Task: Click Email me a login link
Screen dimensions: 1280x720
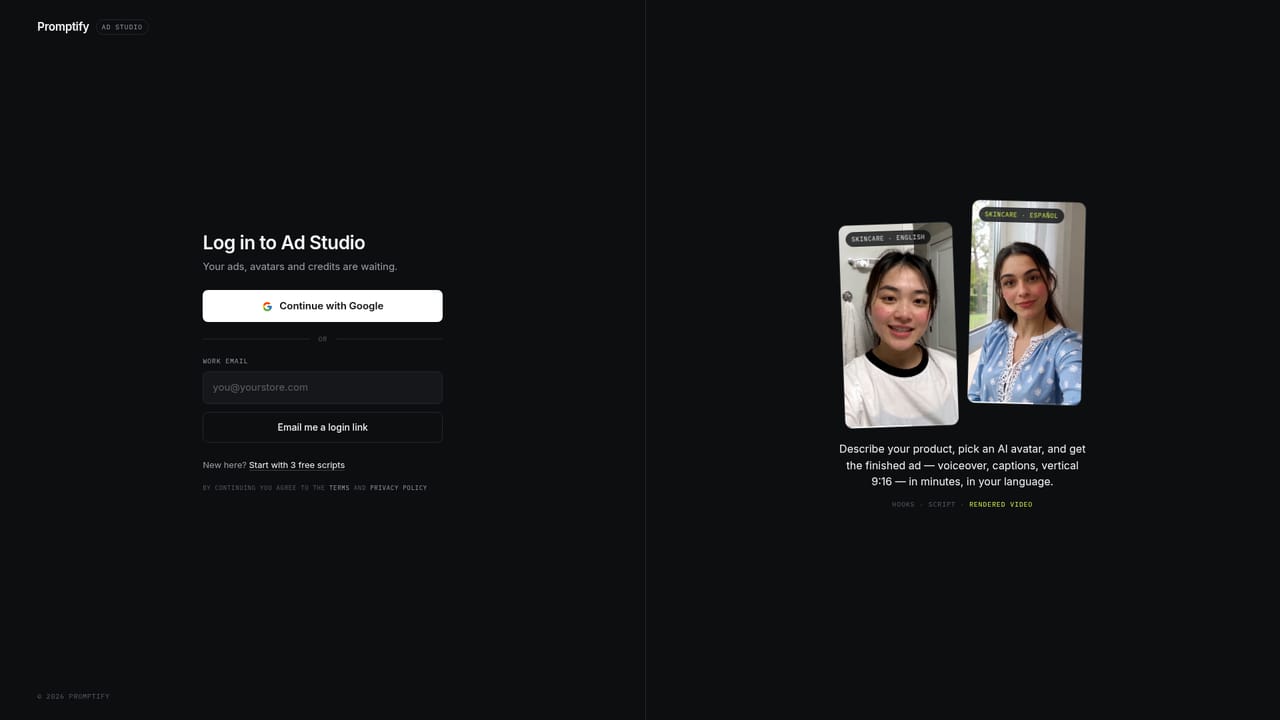Action: coord(322,427)
